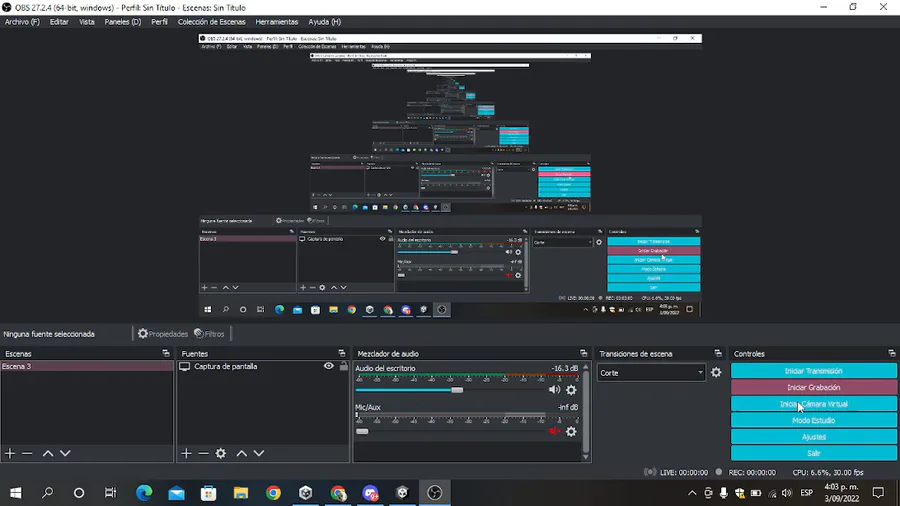The width and height of the screenshot is (900, 506).
Task: Unmute Mic/Aux red speaker icon
Action: pyautogui.click(x=554, y=431)
